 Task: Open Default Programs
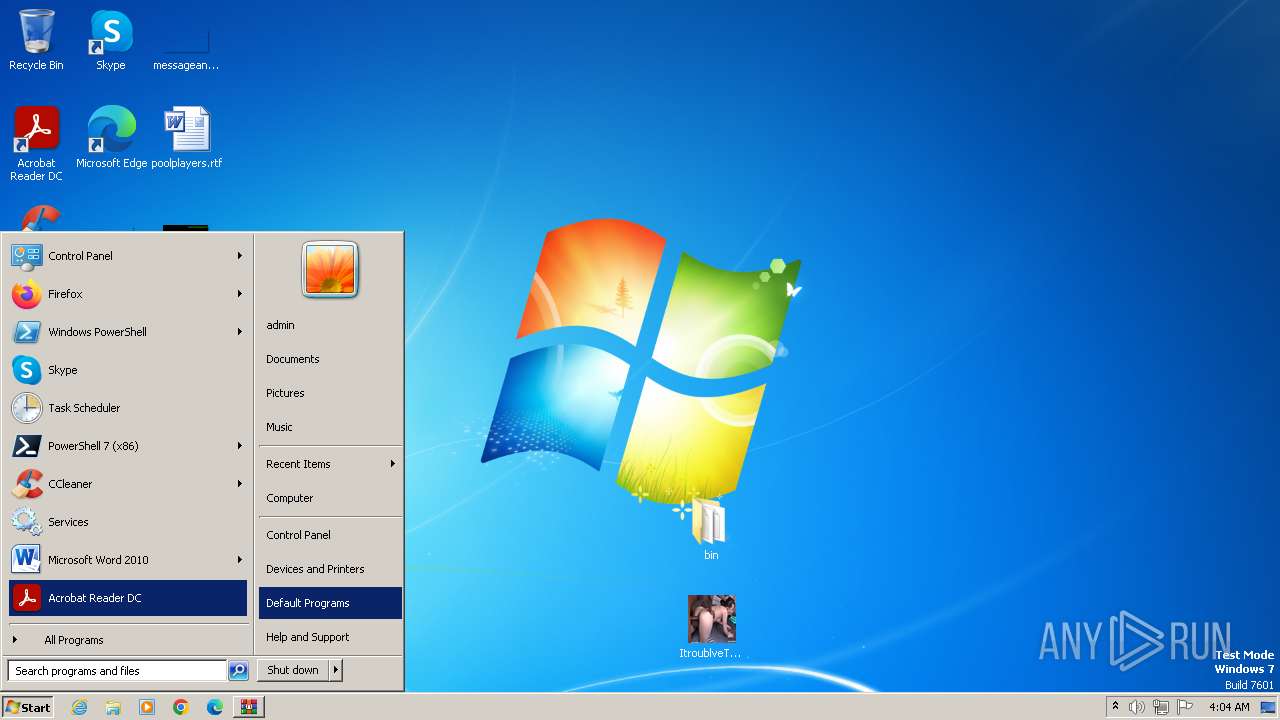tap(330, 603)
